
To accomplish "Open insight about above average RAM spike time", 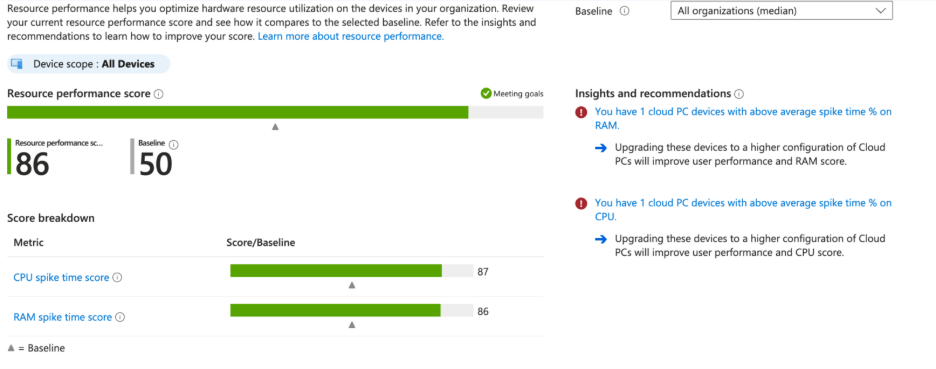I will pyautogui.click(x=743, y=119).
